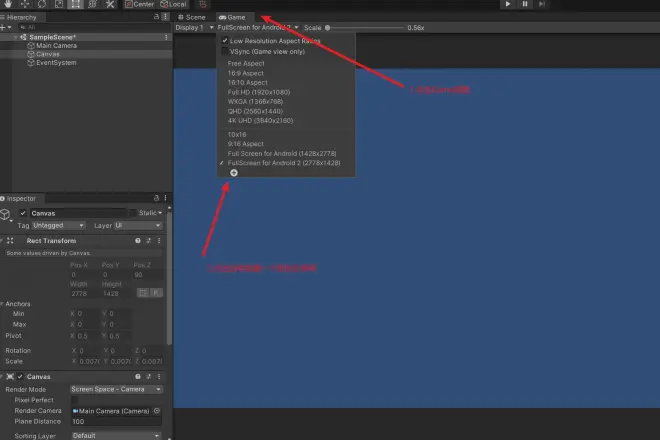Collapse the Canvas component section
660x440 pixels.
coord(2,376)
